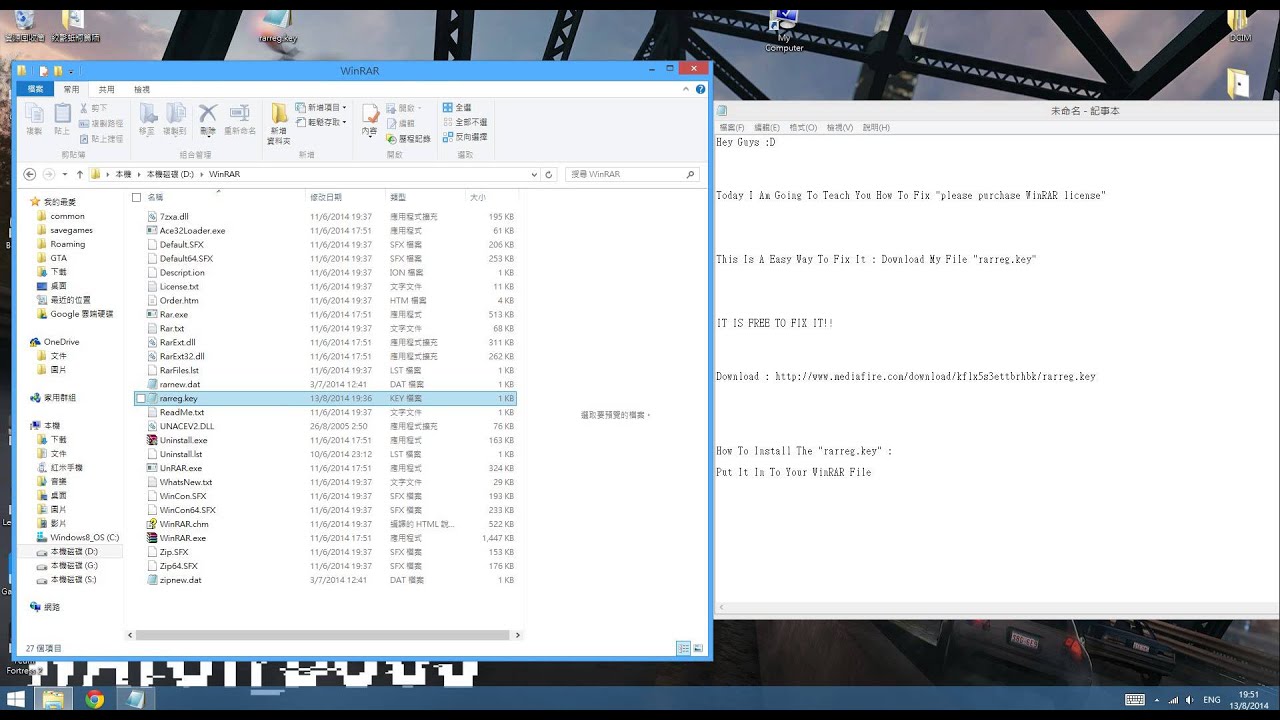
Task: Open the address bar history dropdown
Action: click(533, 174)
